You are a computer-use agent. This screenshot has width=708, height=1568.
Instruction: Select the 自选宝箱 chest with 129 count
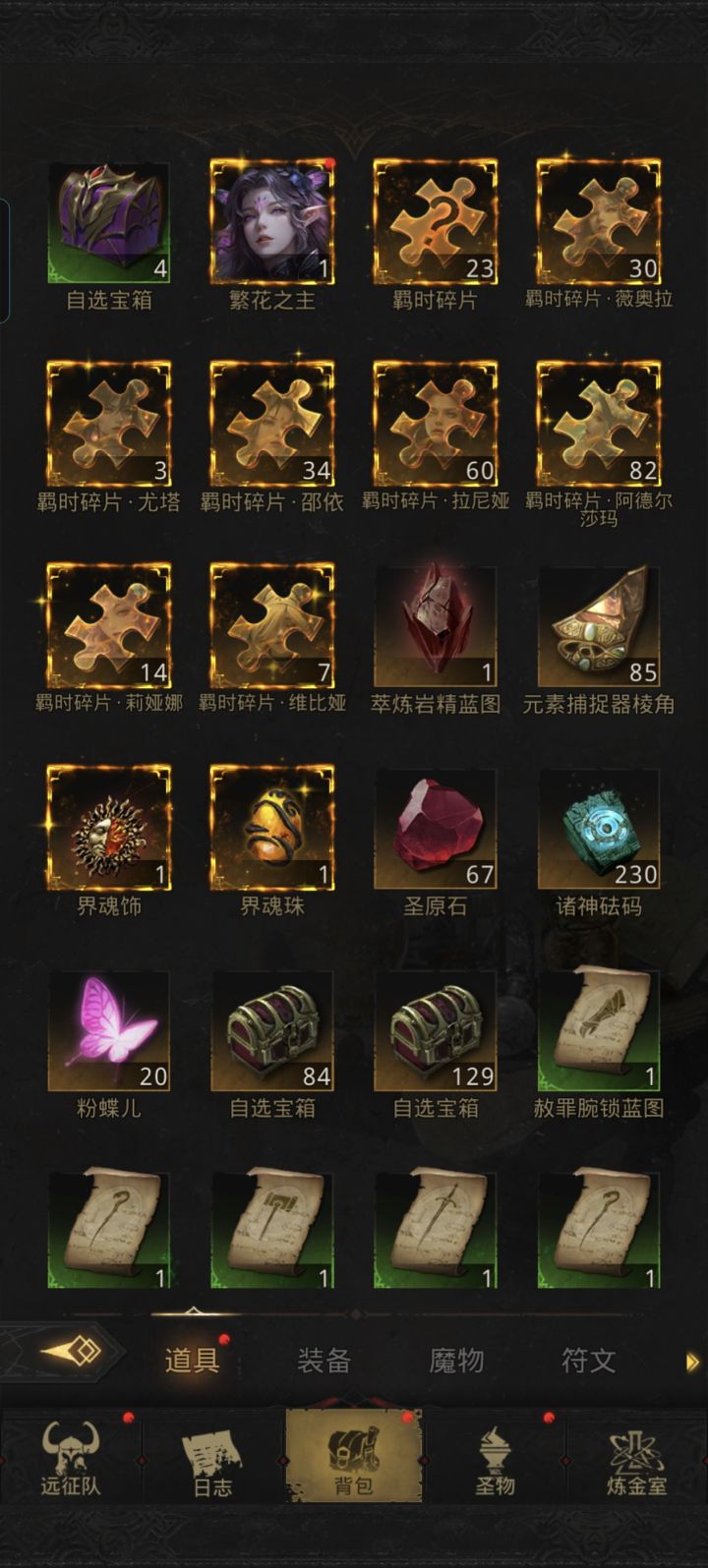(x=436, y=1030)
